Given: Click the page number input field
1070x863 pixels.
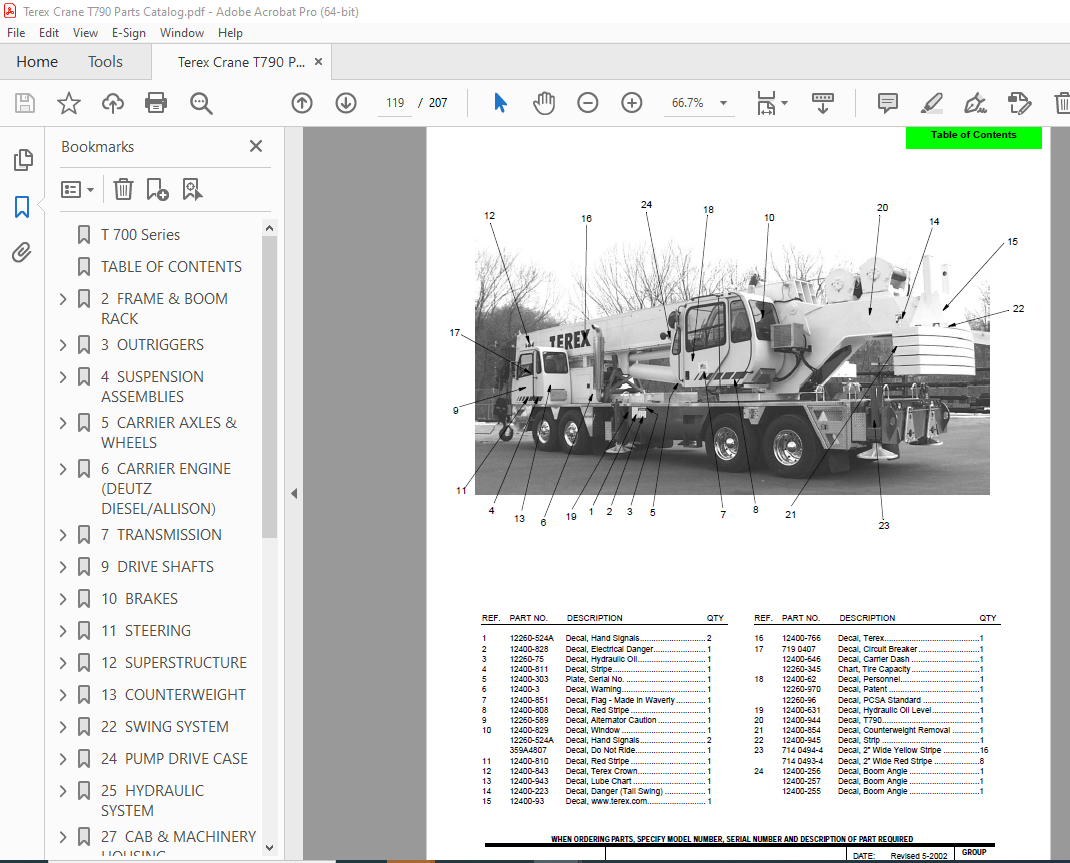Looking at the screenshot, I should (395, 103).
